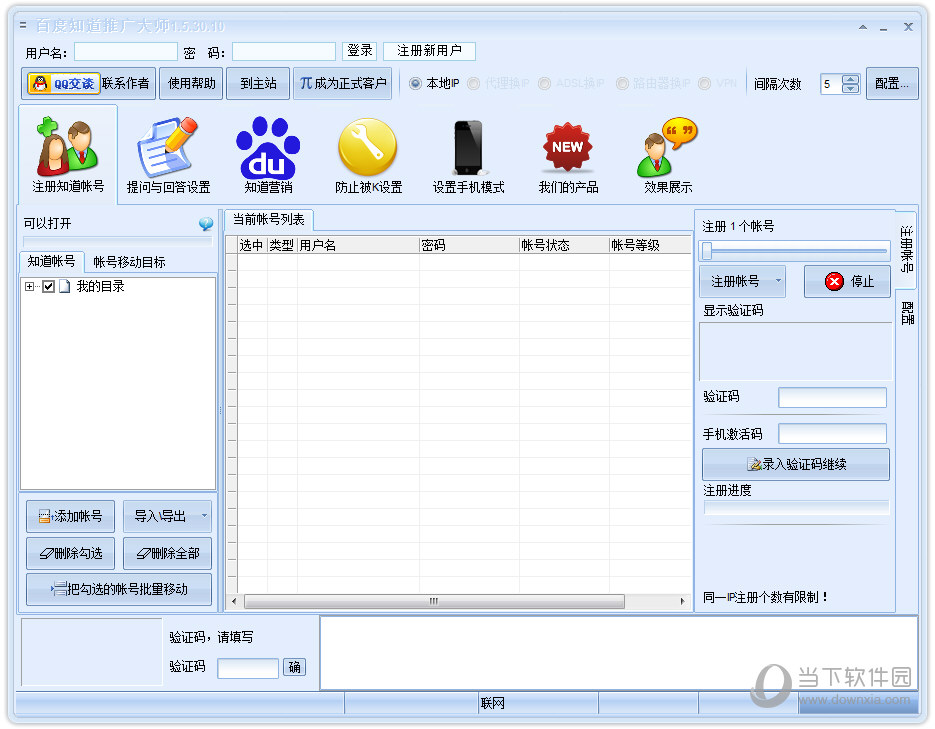Open 注册知道帐号 register accounts section
935x729 pixels.
coord(68,155)
